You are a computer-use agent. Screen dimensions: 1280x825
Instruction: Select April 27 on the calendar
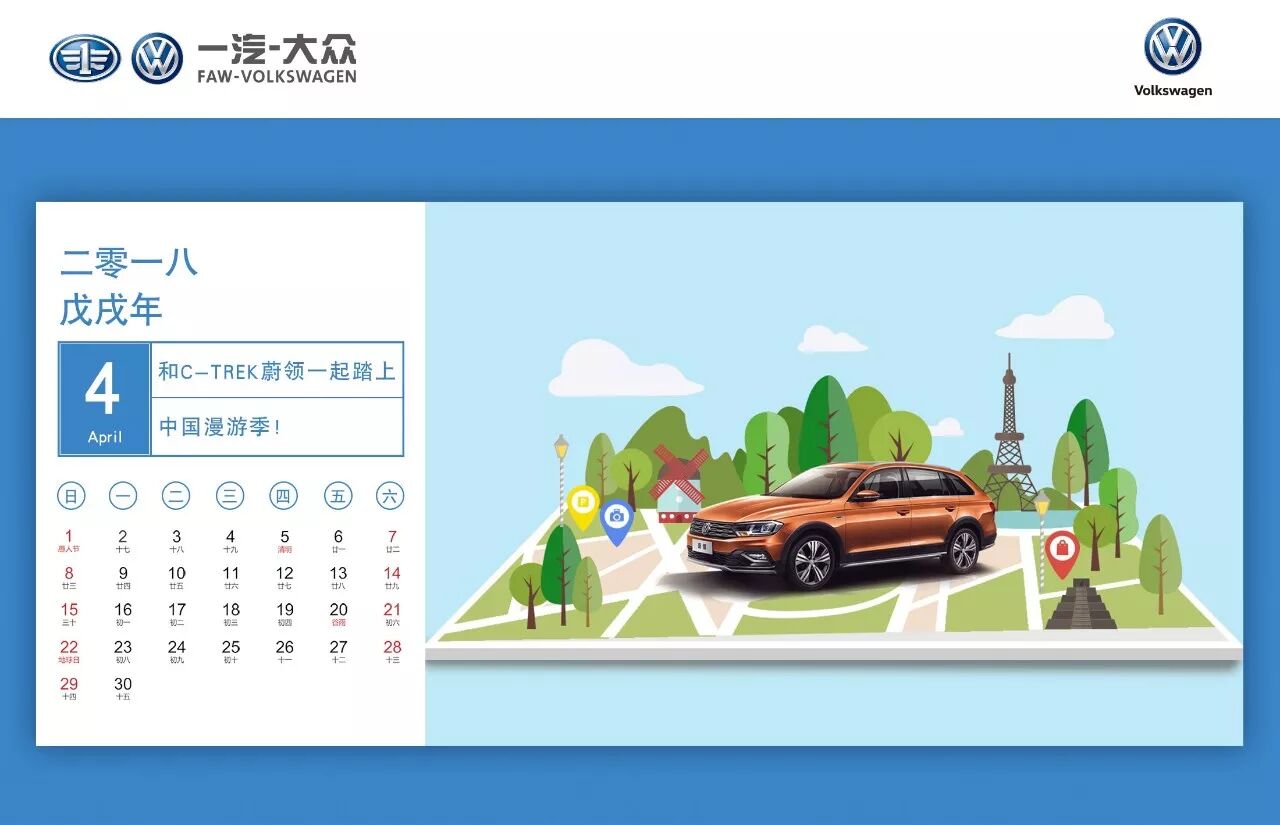coord(339,651)
